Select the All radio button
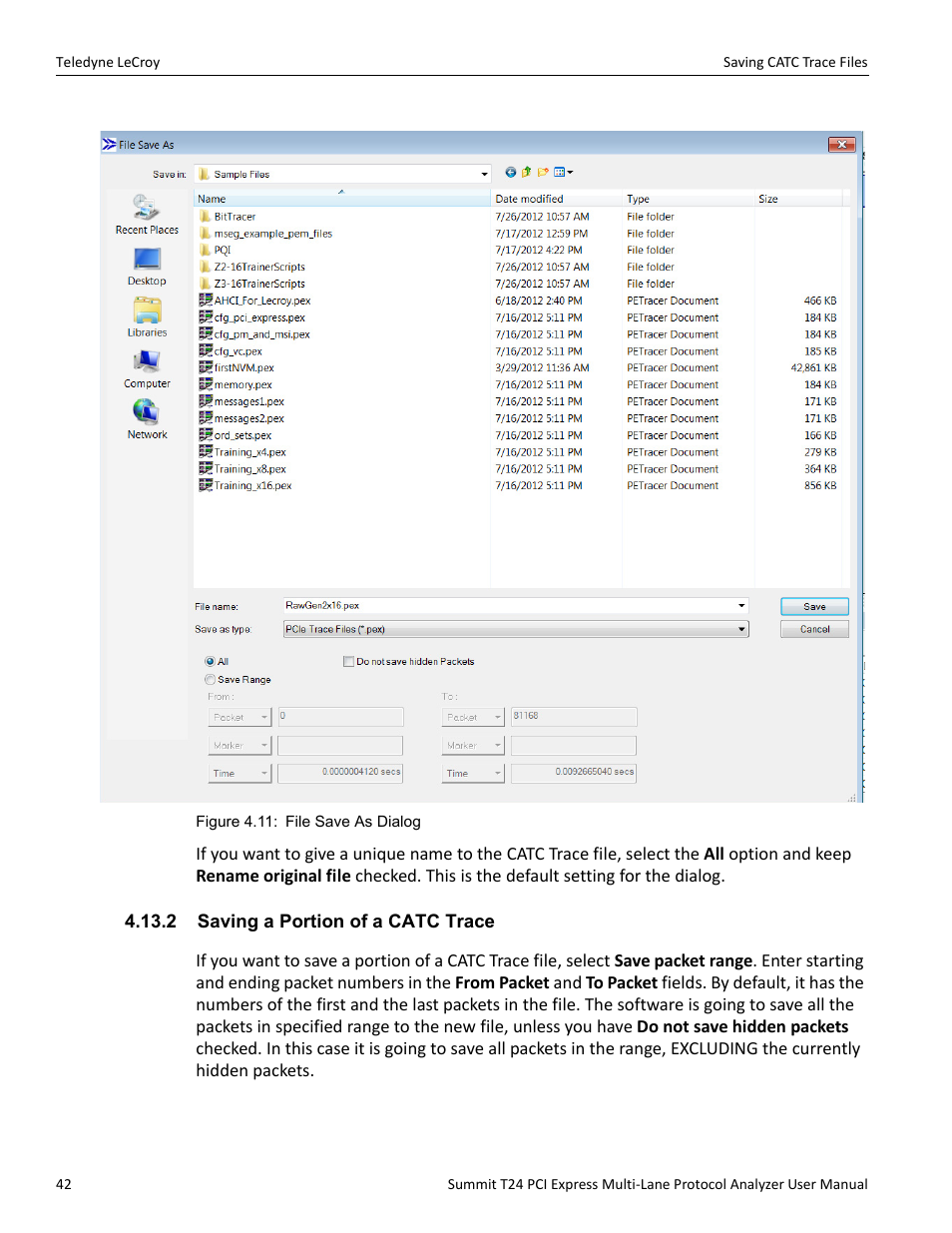 coord(210,661)
